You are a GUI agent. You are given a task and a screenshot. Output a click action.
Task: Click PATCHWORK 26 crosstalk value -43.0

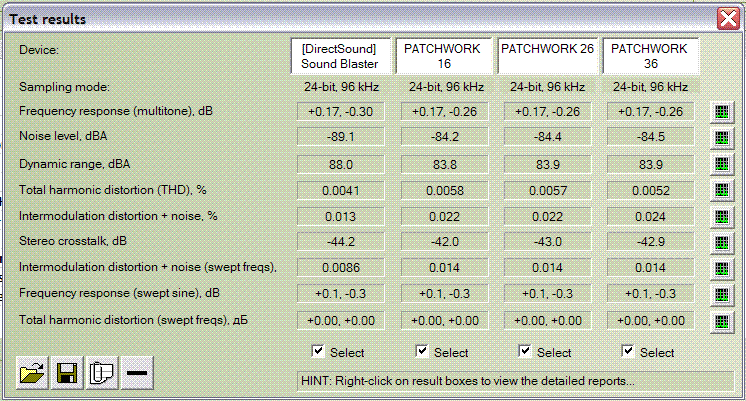pos(548,242)
